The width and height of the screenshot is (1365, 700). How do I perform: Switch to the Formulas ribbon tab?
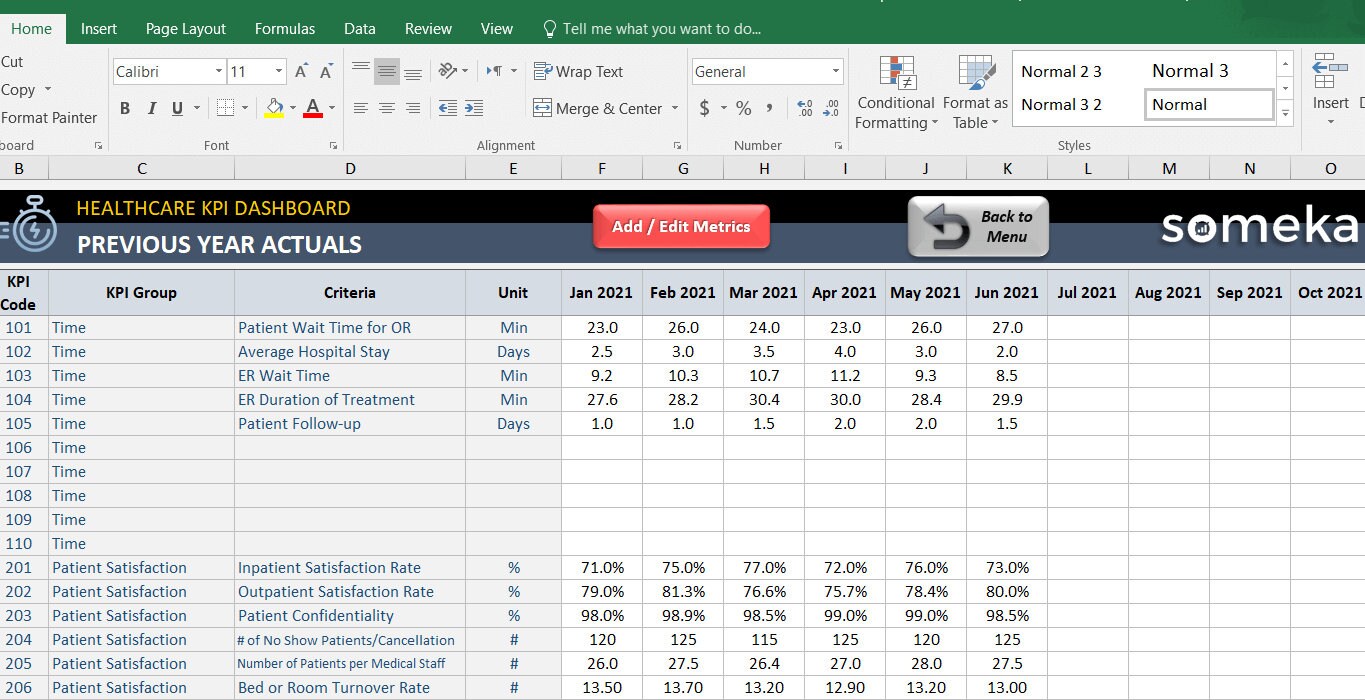click(x=284, y=28)
